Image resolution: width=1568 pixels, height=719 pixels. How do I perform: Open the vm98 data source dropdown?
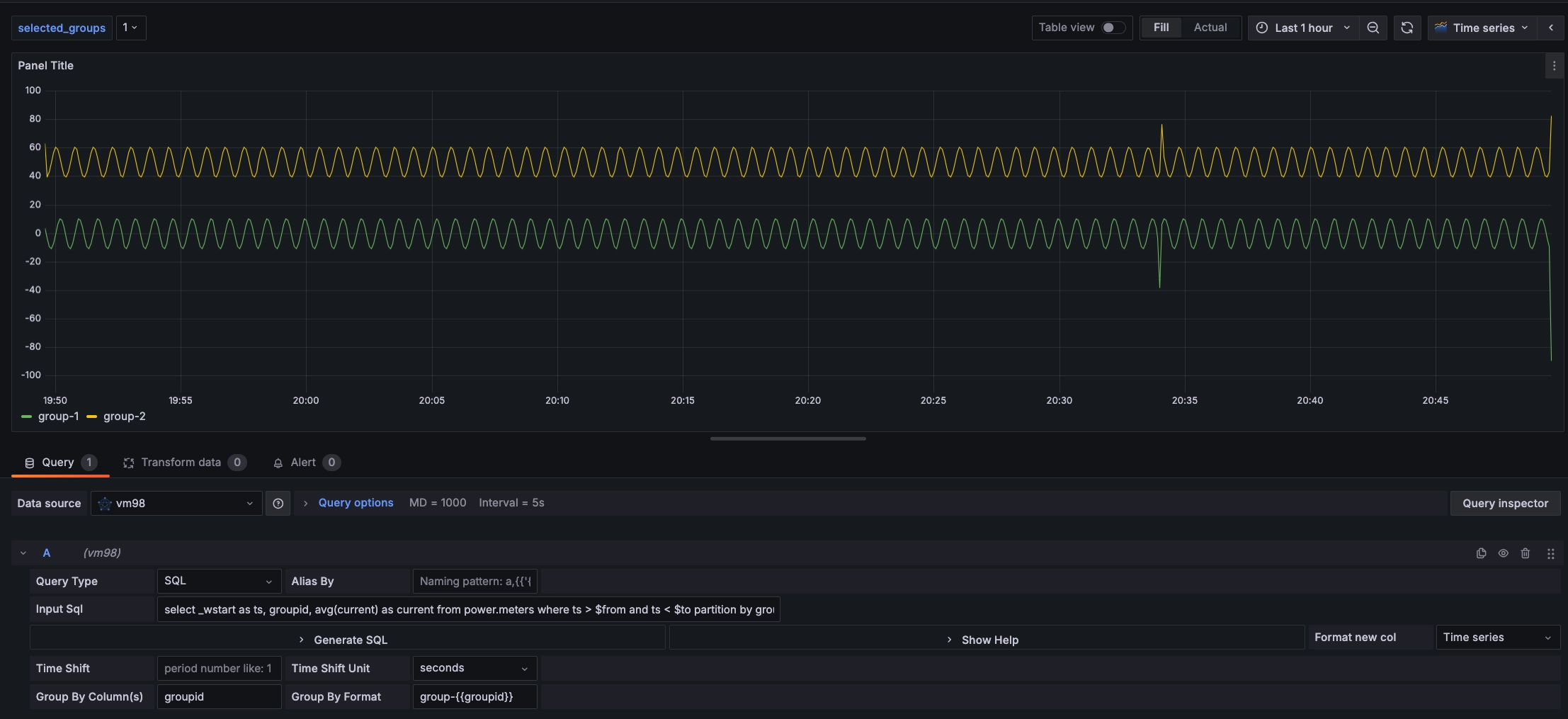coord(176,504)
